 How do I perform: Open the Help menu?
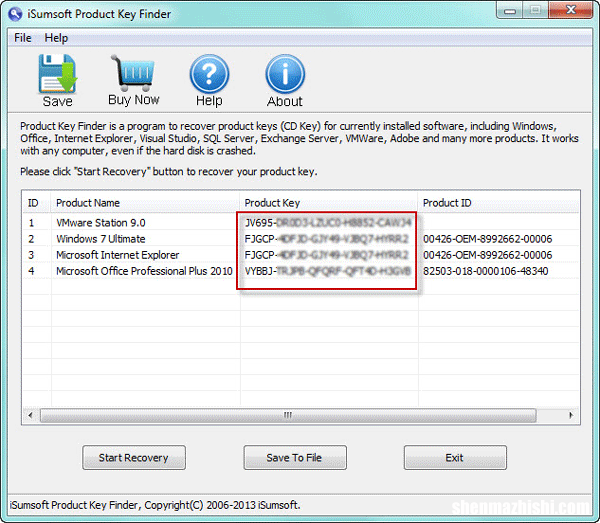tap(56, 38)
